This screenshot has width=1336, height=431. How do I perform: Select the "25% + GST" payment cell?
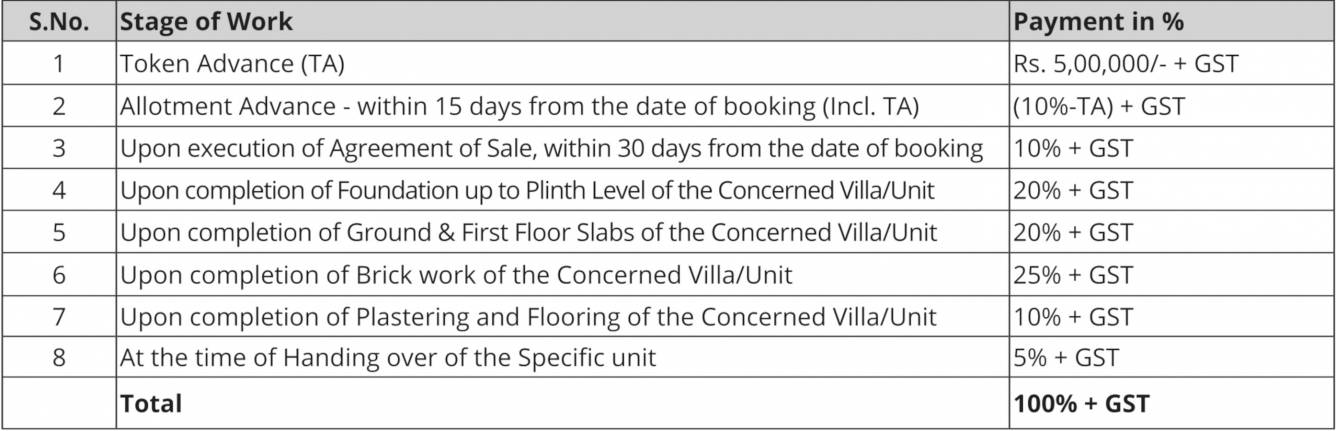pos(1073,275)
